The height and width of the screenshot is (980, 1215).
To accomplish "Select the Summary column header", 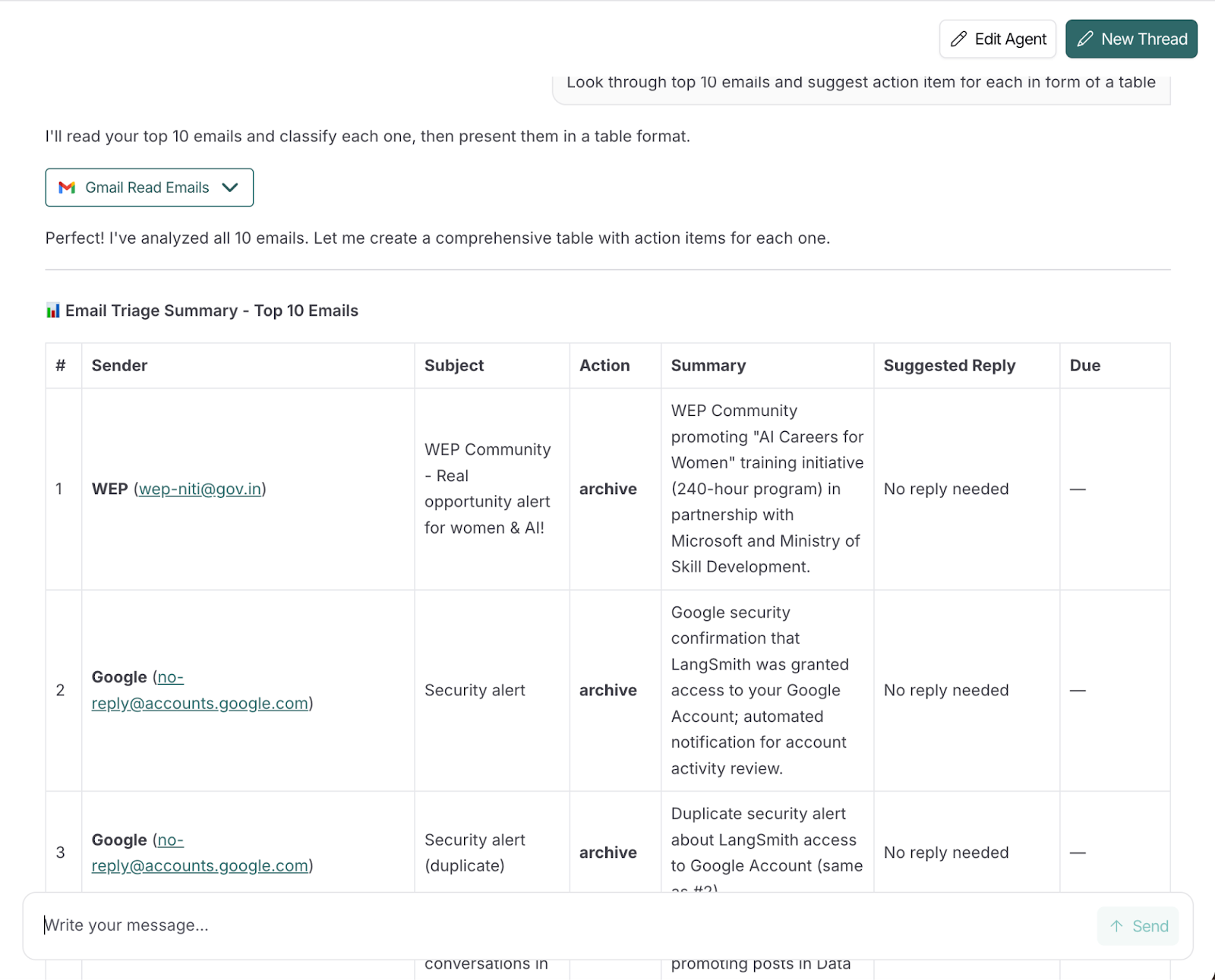I will coord(708,365).
